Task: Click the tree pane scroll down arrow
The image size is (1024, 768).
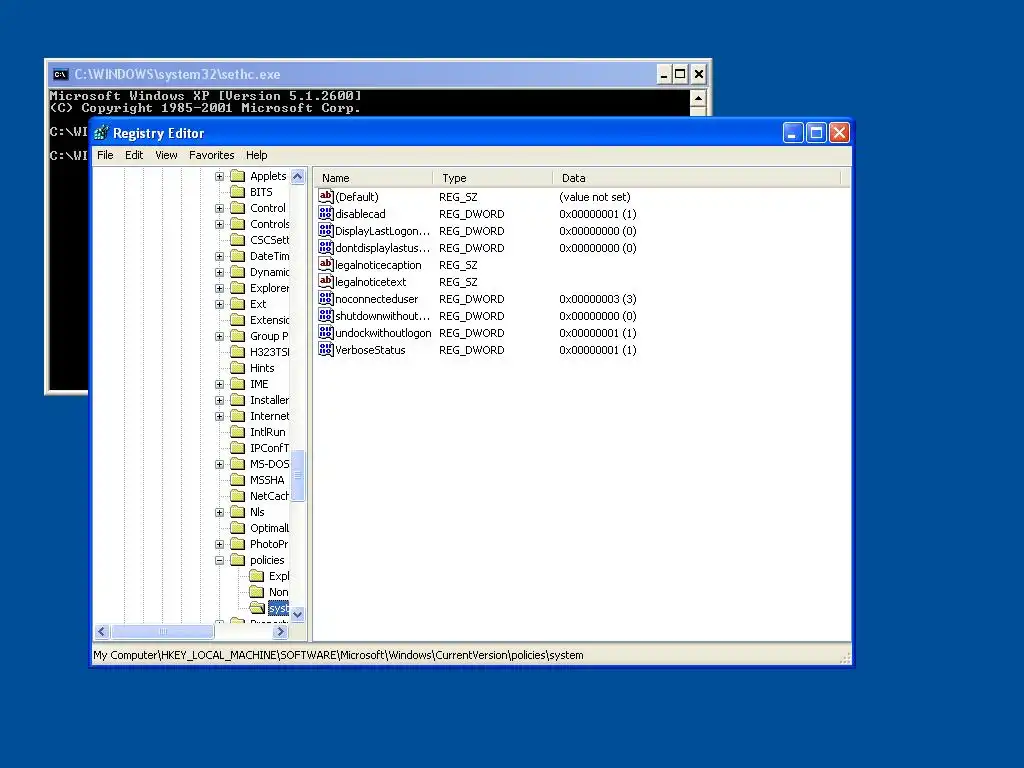Action: [298, 614]
